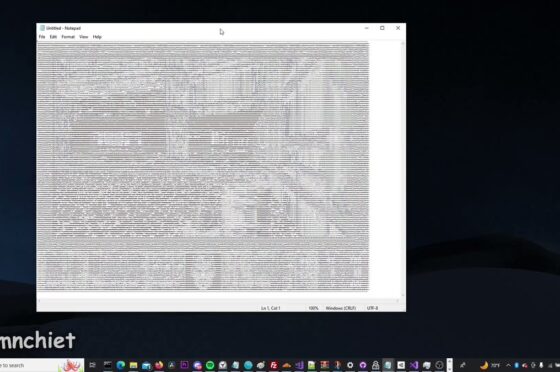
Task: Click the taskbar search box
Action: click(x=41, y=365)
